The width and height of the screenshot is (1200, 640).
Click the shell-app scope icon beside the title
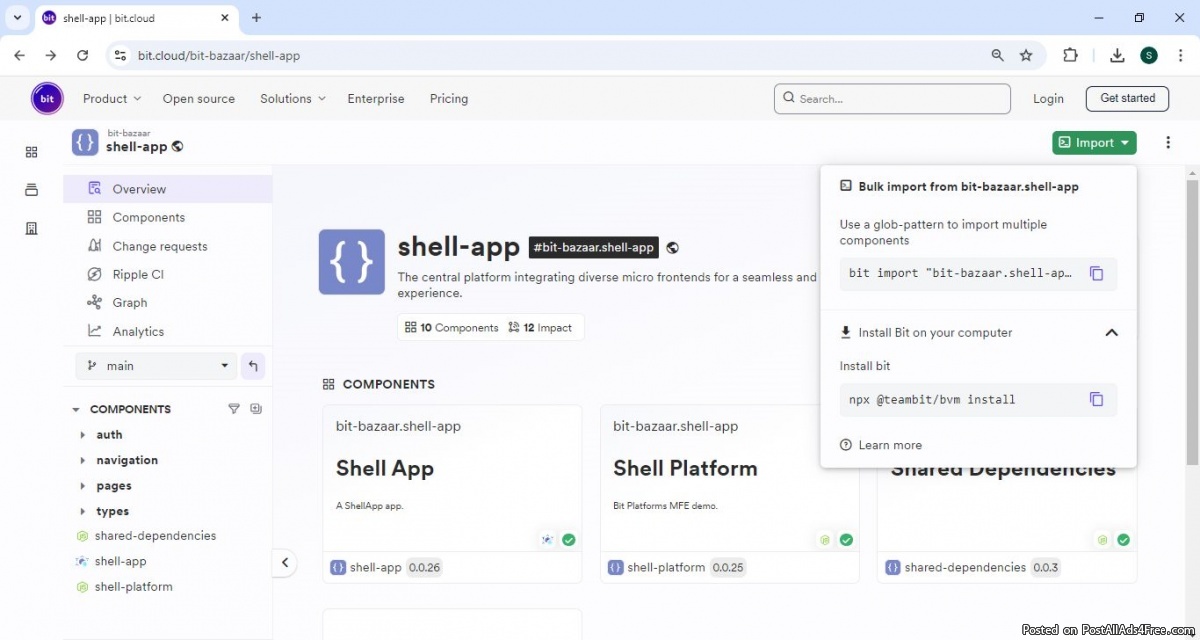(x=85, y=142)
